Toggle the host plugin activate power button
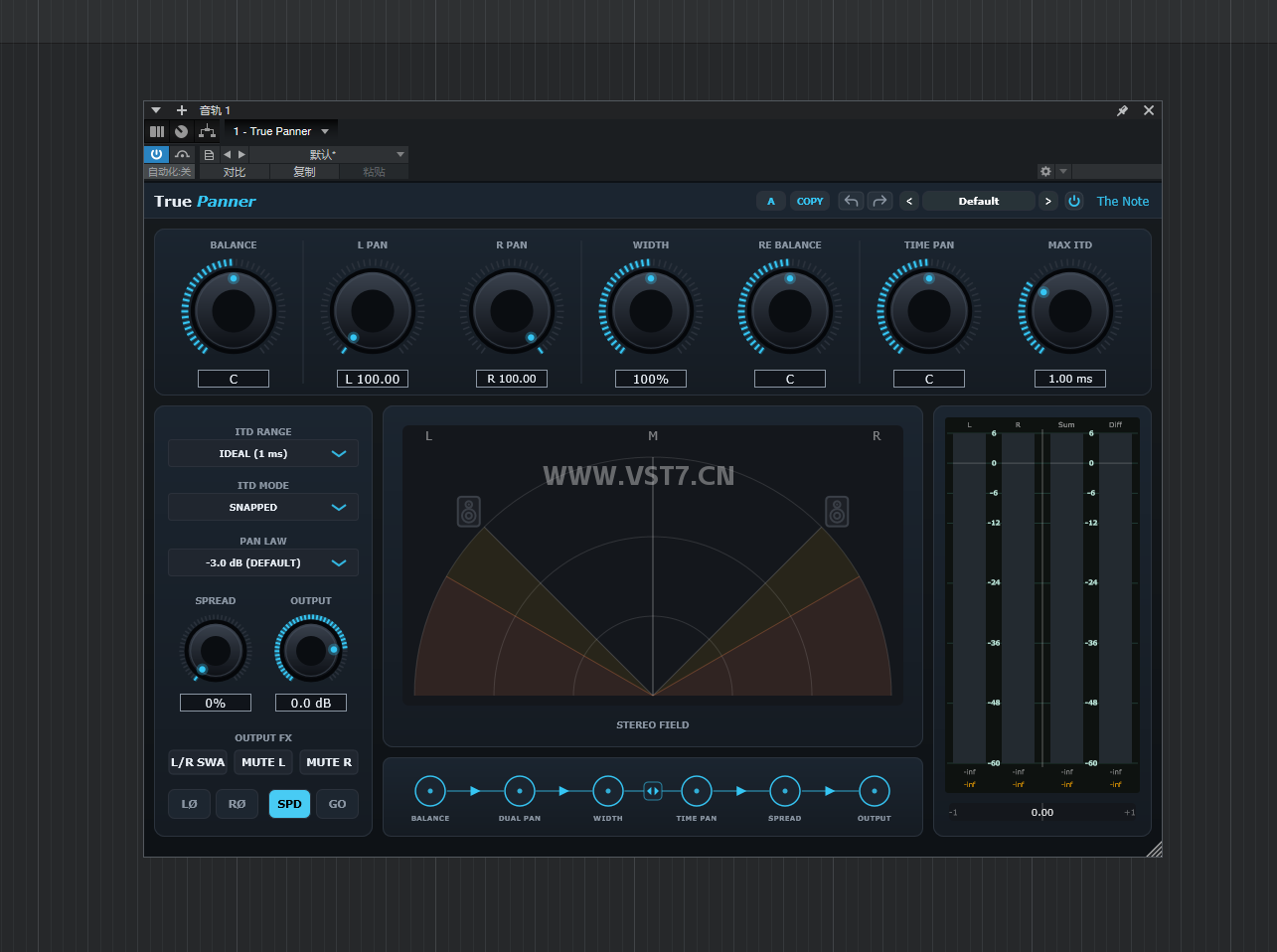Image resolution: width=1277 pixels, height=952 pixels. pos(156,154)
